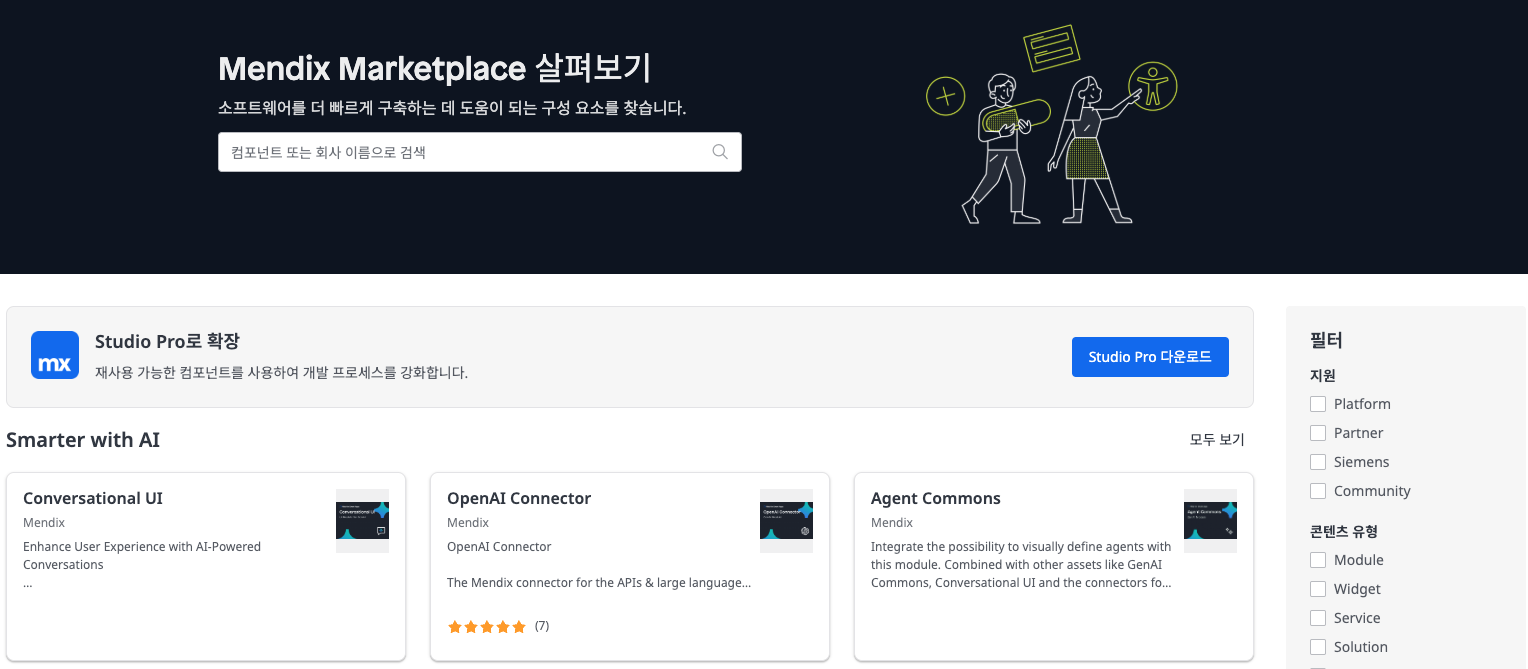Tick the Solution content type checkbox

tap(1318, 647)
